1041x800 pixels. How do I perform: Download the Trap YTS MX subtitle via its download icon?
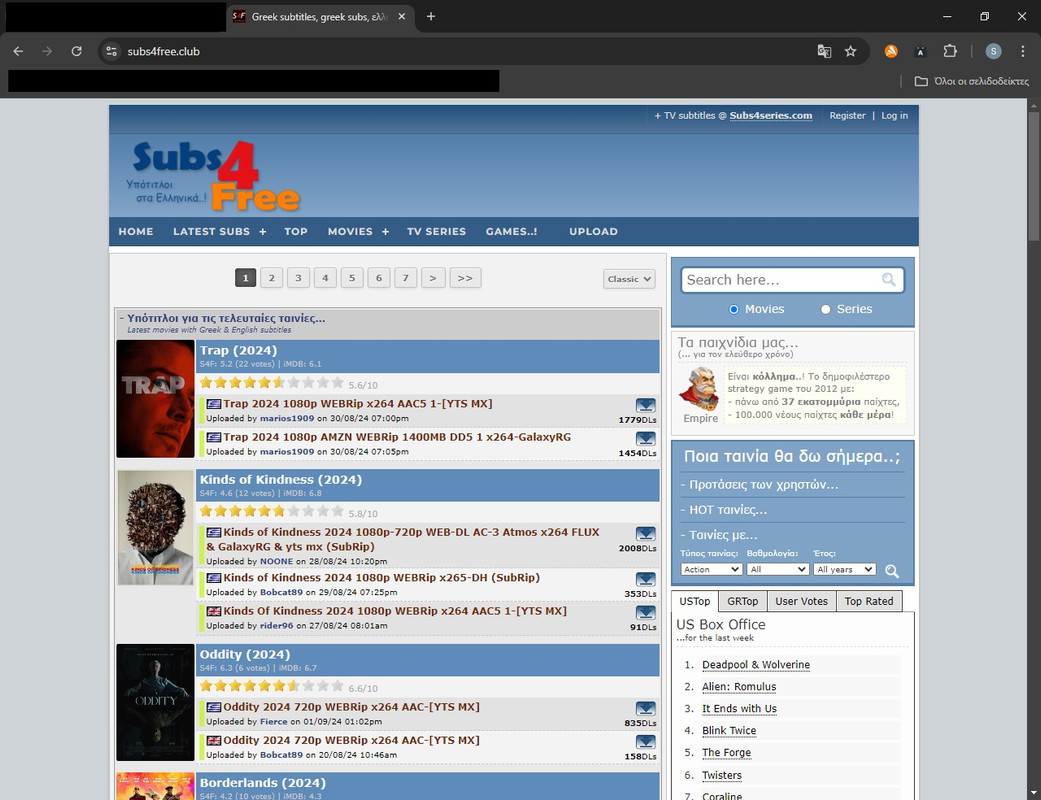[645, 405]
